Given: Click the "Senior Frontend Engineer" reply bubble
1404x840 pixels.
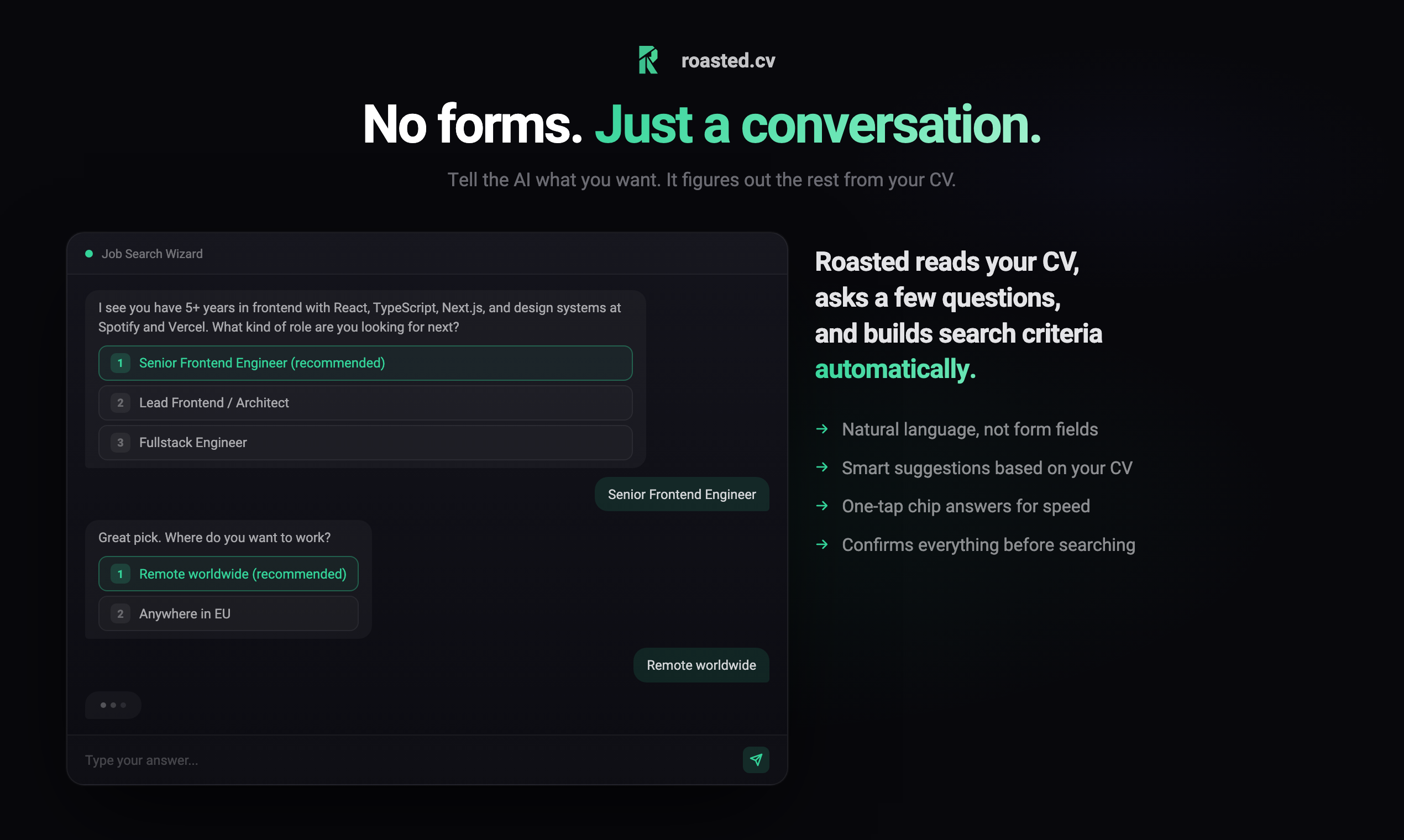Looking at the screenshot, I should click(x=682, y=494).
